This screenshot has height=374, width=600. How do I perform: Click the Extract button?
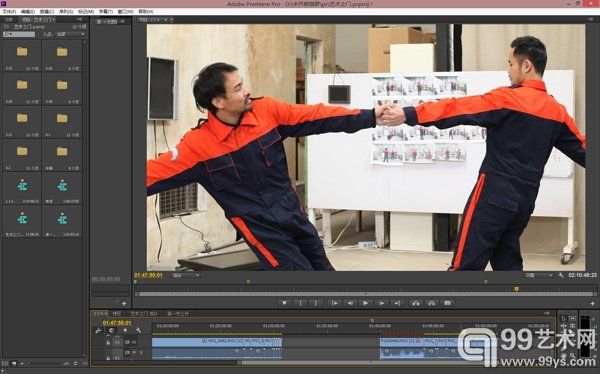click(x=431, y=303)
